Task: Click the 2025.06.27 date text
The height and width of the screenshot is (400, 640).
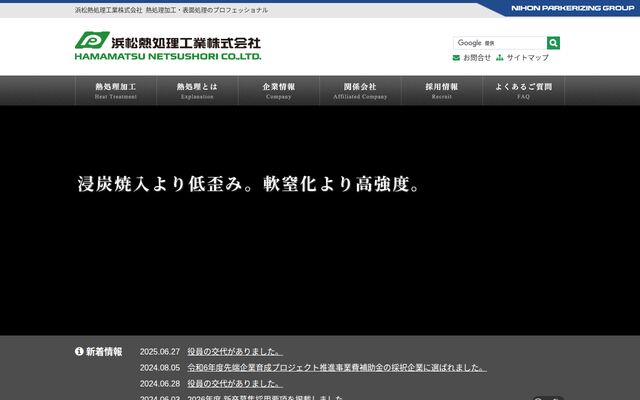Action: (160, 352)
